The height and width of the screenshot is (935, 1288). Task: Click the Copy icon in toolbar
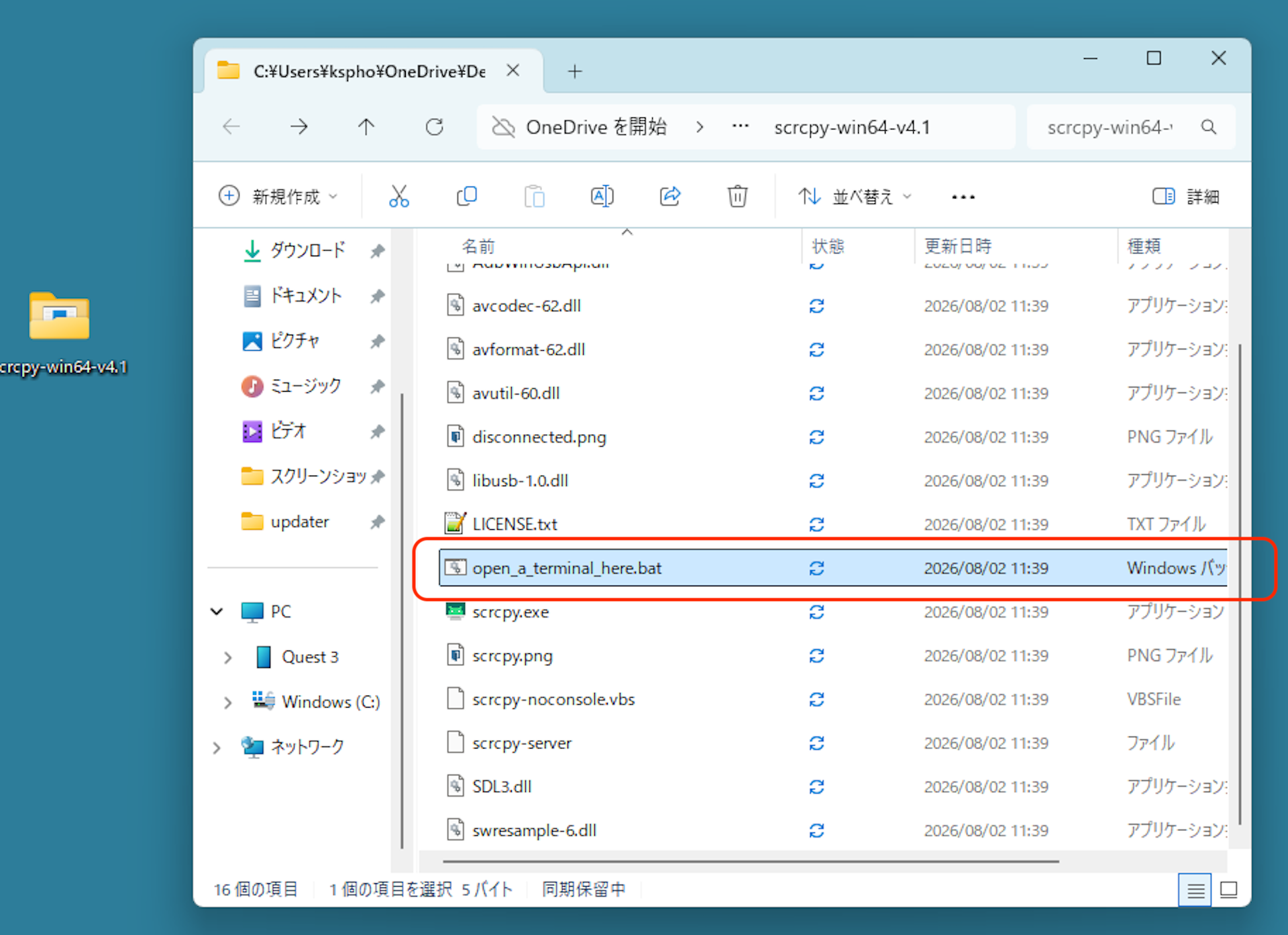pos(466,197)
